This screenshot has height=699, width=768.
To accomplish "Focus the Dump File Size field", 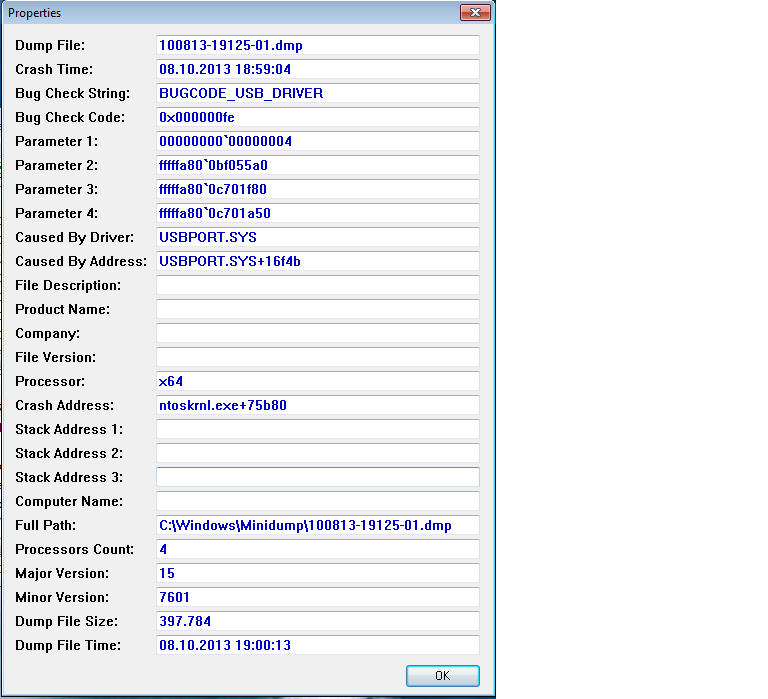I will click(318, 621).
